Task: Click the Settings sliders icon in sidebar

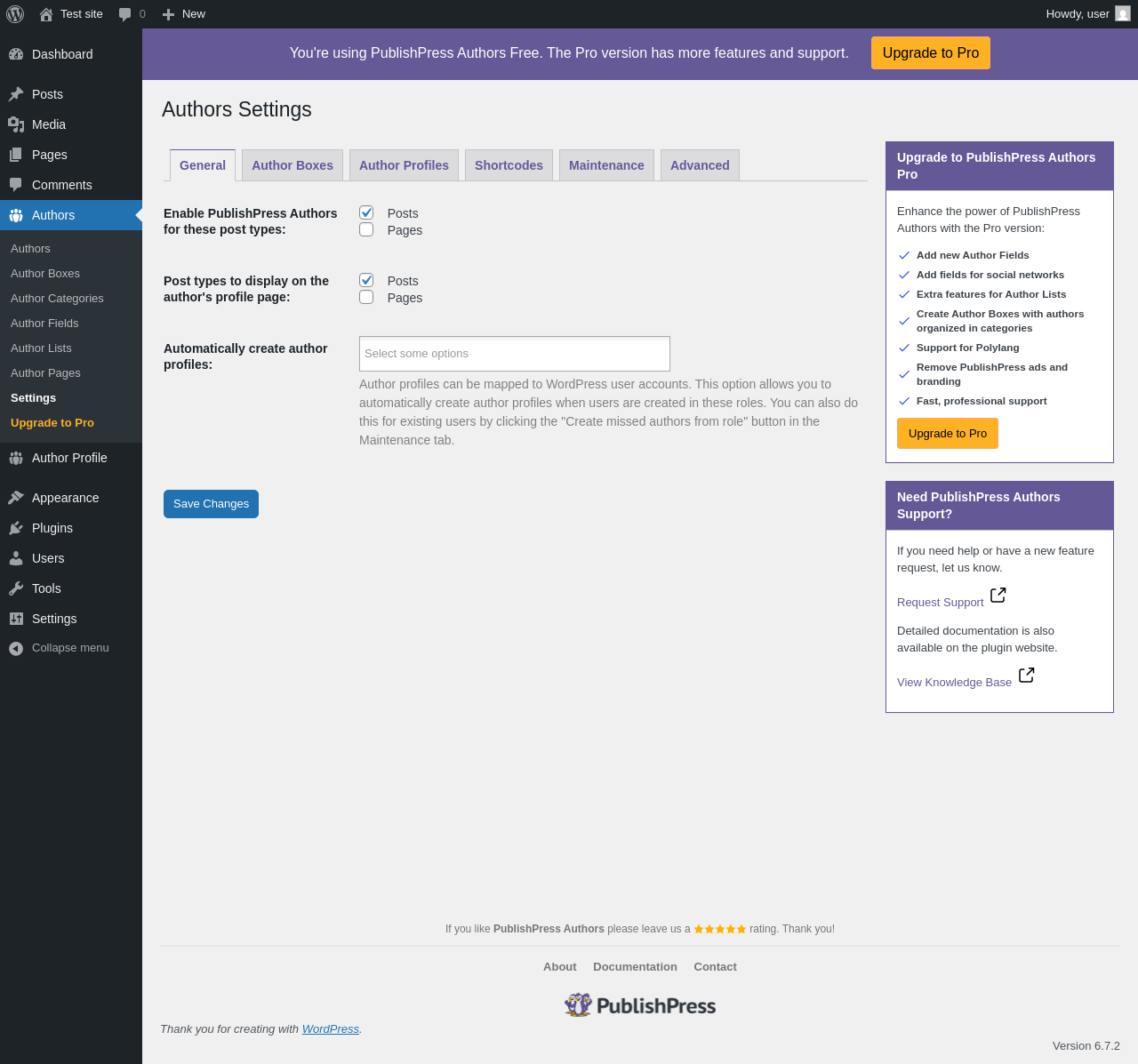Action: [x=16, y=619]
